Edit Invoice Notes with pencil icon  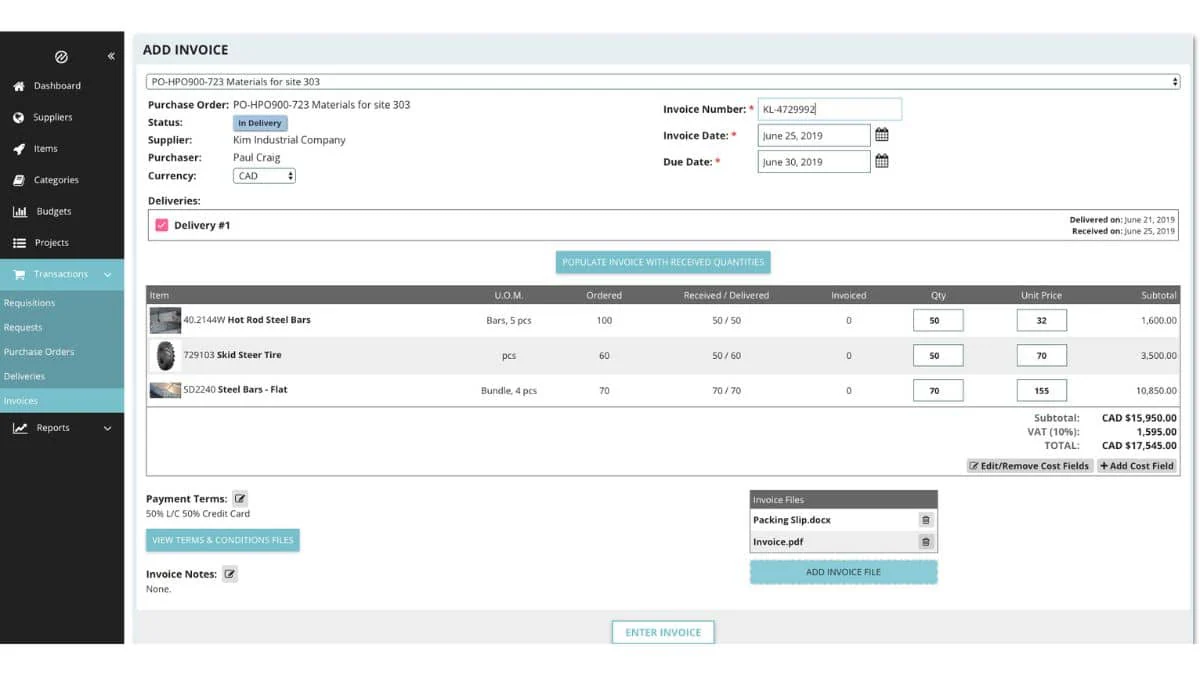pyautogui.click(x=230, y=574)
